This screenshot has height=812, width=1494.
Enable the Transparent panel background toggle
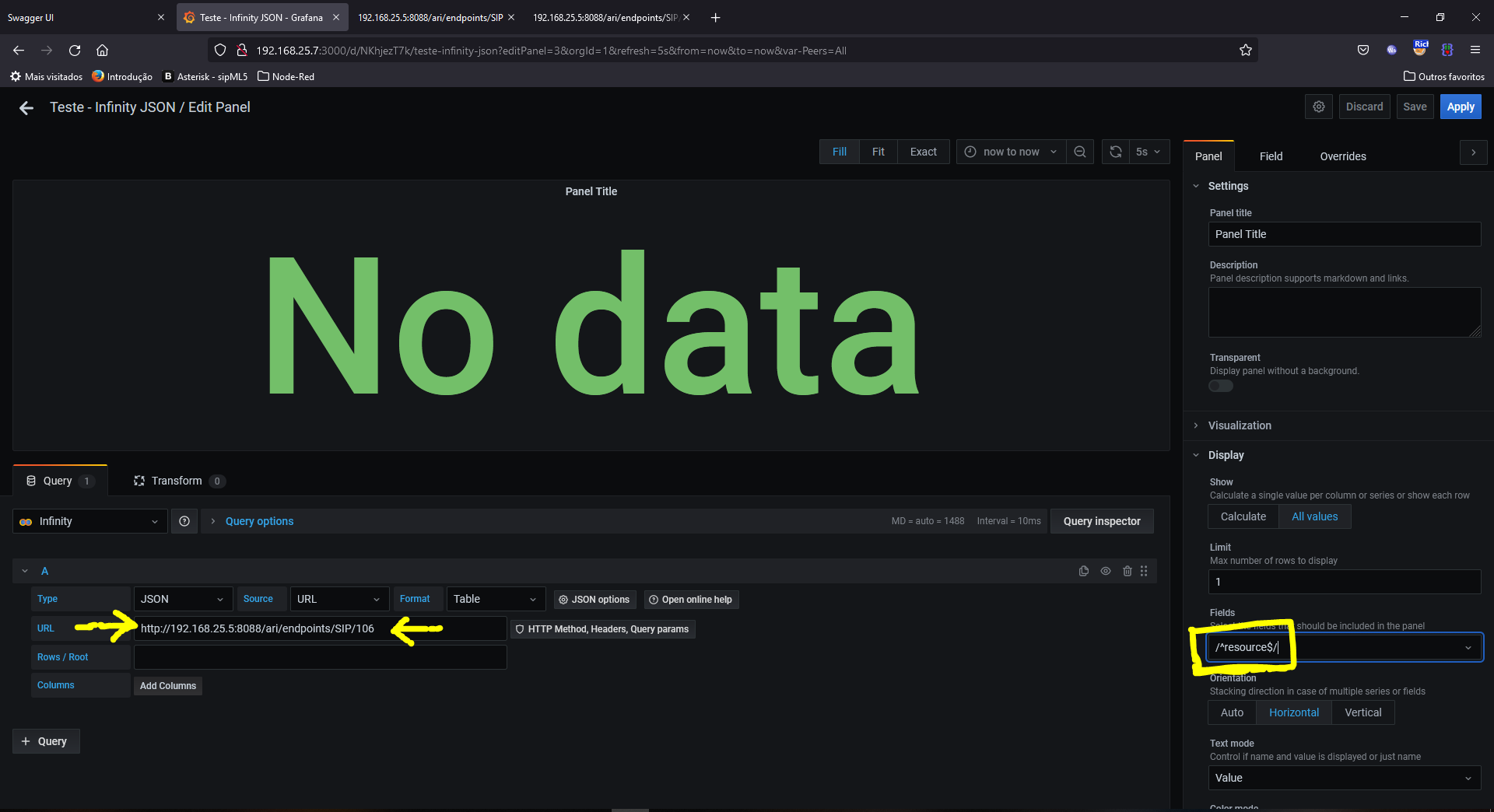point(1219,386)
